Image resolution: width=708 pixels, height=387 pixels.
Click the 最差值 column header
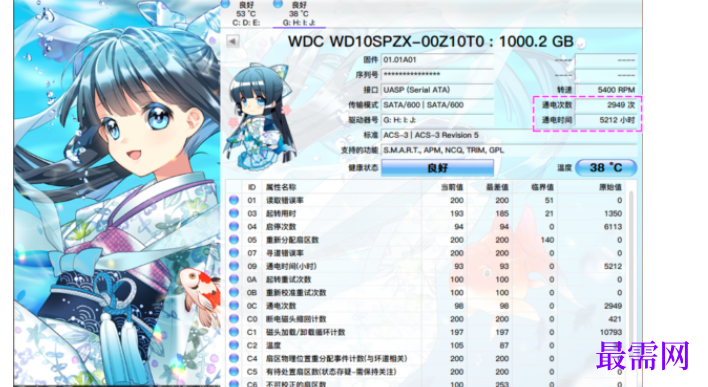(497, 187)
